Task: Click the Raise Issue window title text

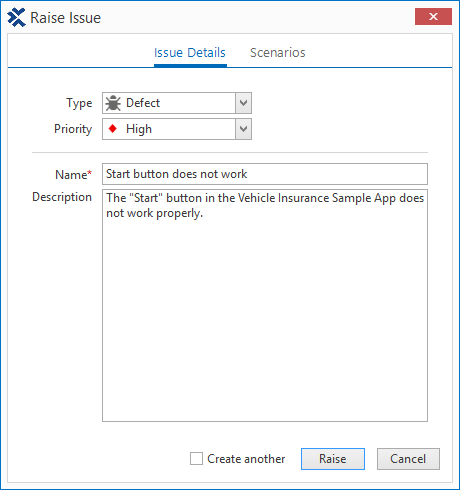Action: [x=65, y=18]
